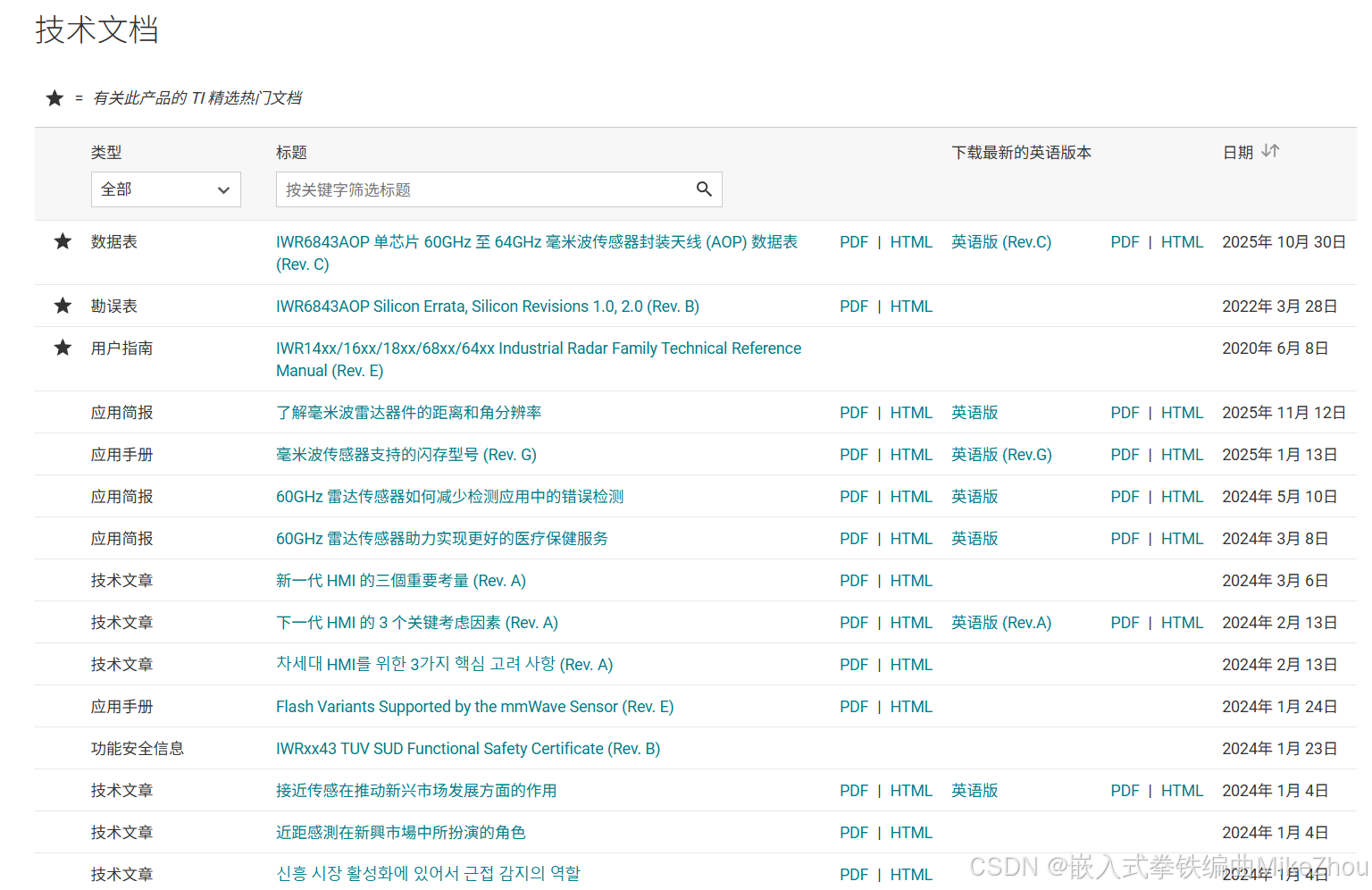The image size is (1372, 890).
Task: Click English PDF in 接近传感 row
Action: coord(1125,791)
